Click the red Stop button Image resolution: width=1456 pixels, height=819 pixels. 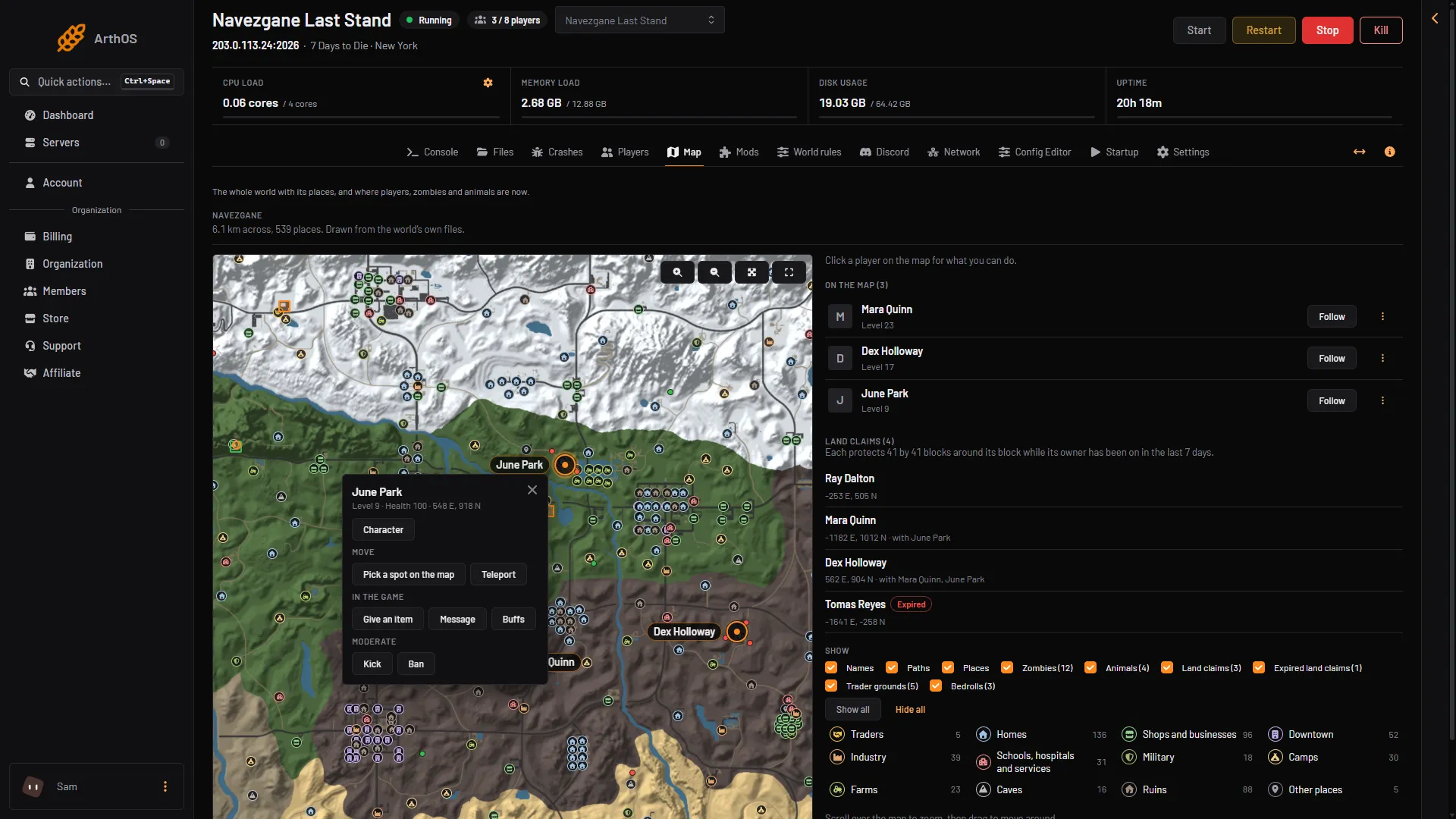pyautogui.click(x=1327, y=30)
